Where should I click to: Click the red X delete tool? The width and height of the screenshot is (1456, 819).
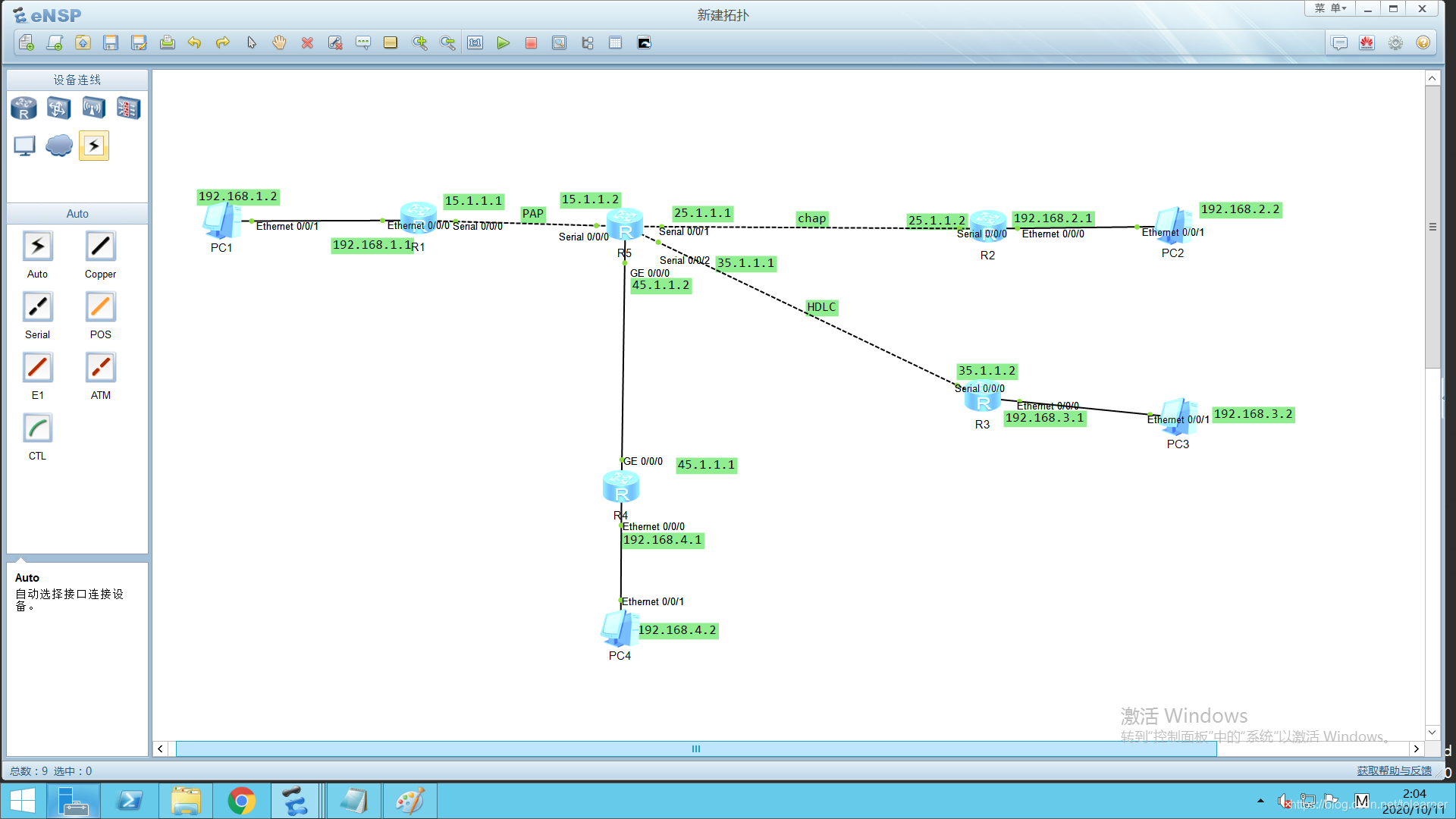pos(307,43)
